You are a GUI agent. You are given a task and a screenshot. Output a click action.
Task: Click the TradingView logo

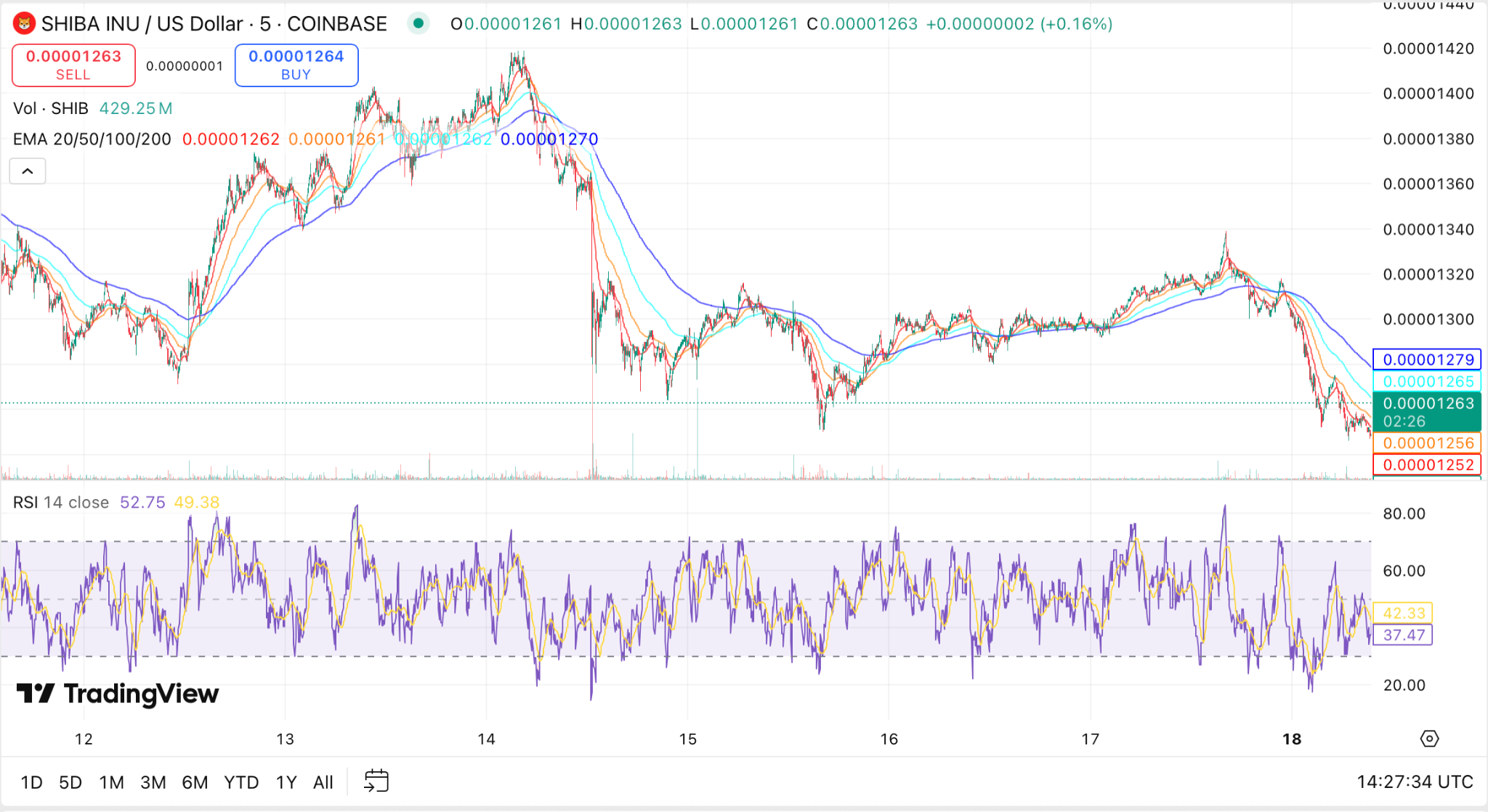click(x=118, y=694)
